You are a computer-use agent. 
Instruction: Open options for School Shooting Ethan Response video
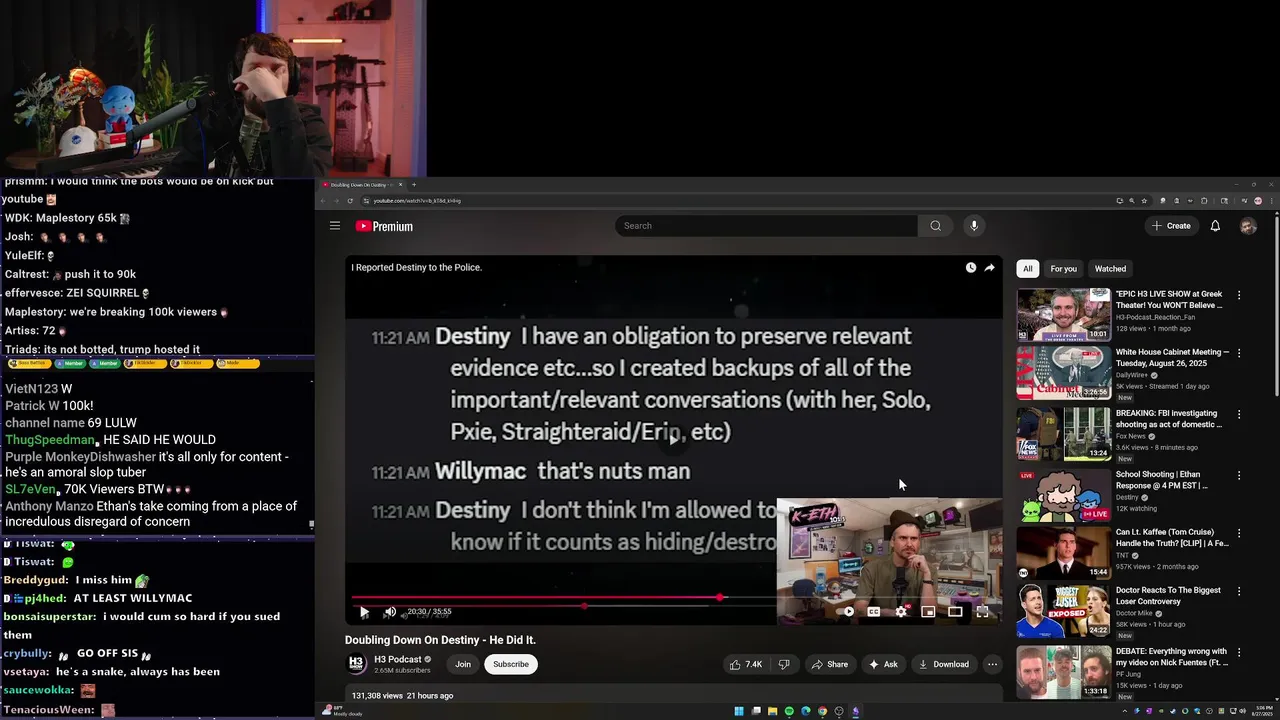(x=1239, y=475)
